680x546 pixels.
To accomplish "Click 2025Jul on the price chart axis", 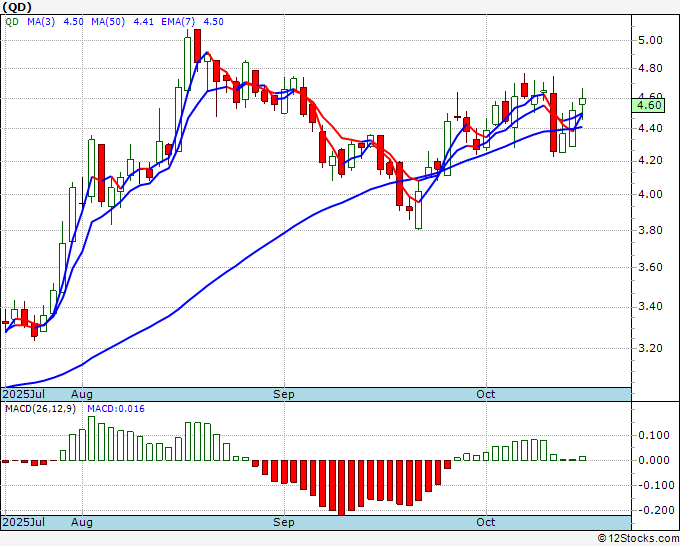I will click(x=24, y=394).
